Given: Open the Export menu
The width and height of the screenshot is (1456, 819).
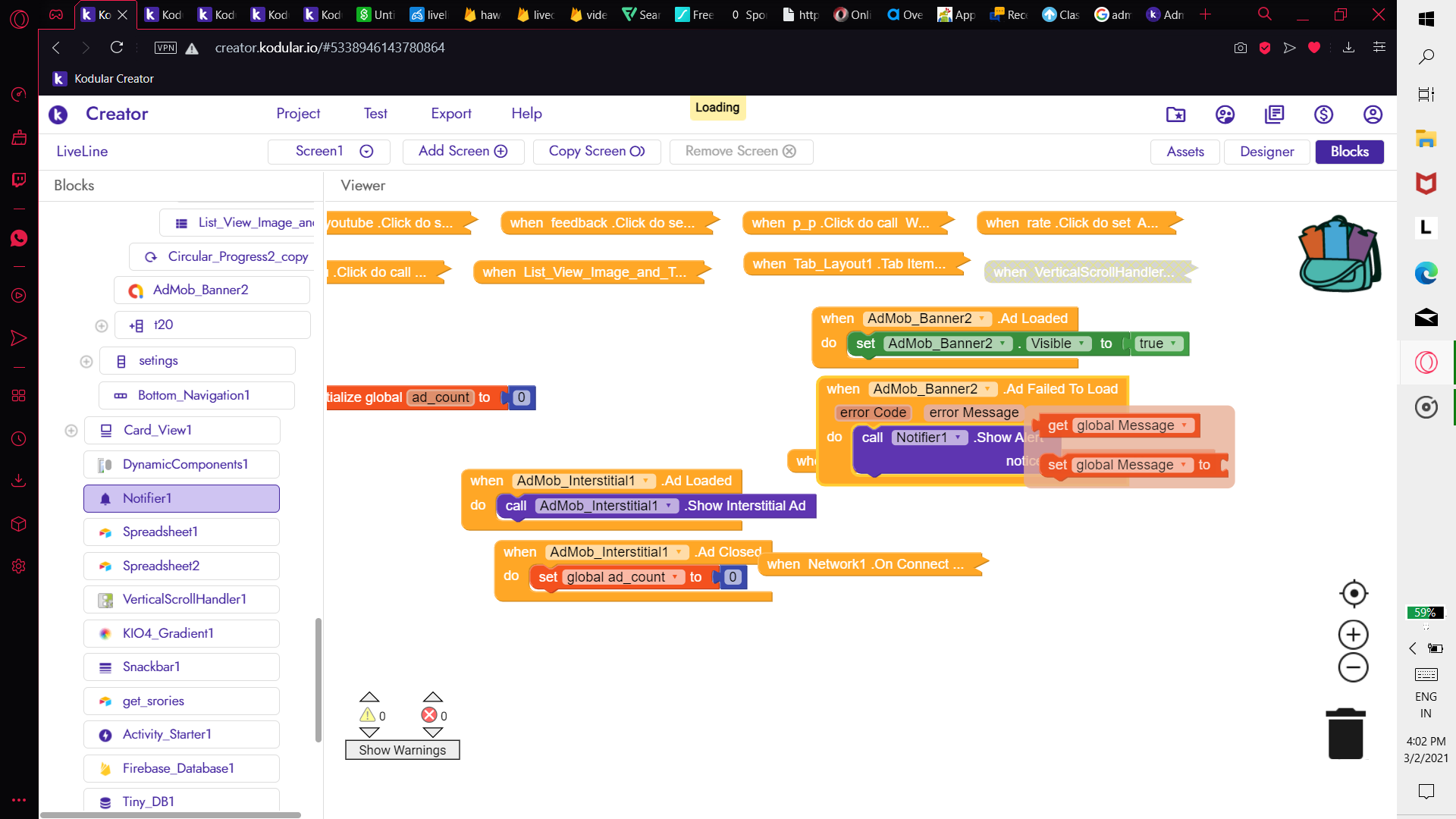Looking at the screenshot, I should click(x=451, y=114).
